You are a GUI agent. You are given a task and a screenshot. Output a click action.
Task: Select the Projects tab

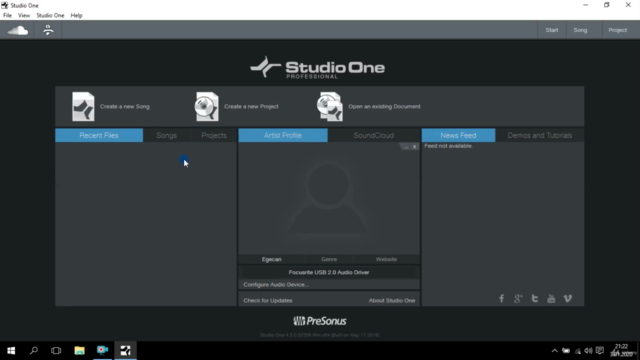click(214, 136)
